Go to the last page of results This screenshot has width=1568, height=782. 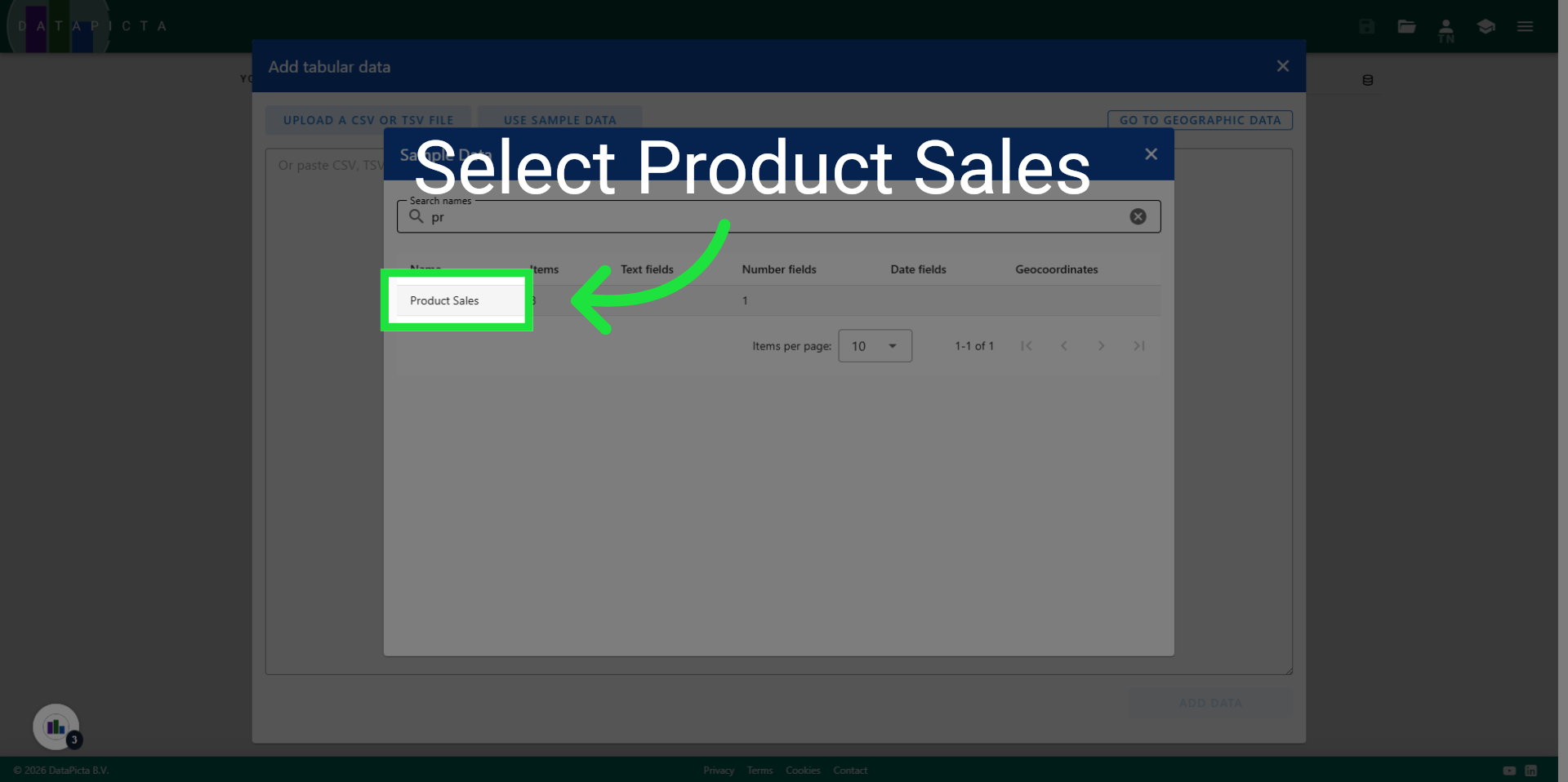1138,345
